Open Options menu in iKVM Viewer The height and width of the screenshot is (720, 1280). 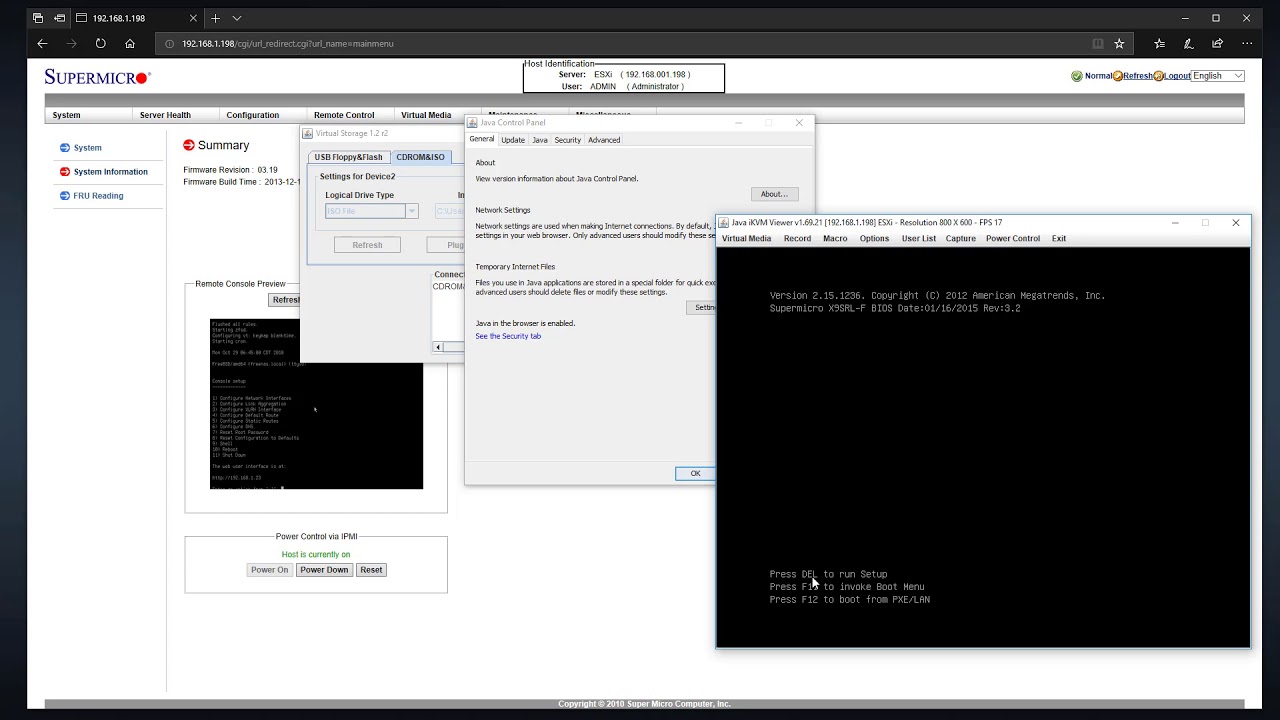point(874,239)
